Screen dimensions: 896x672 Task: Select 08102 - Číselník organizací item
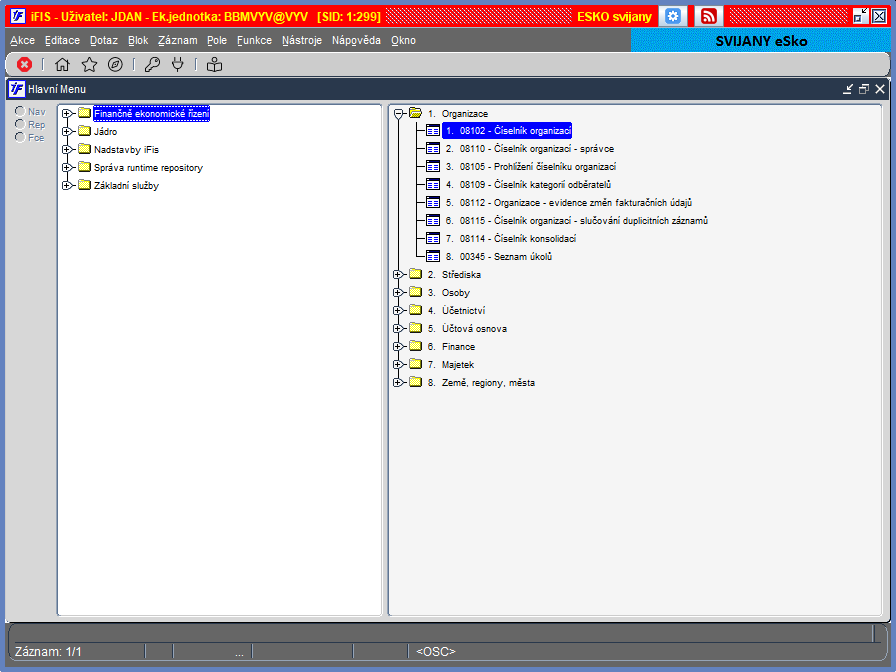(x=507, y=131)
